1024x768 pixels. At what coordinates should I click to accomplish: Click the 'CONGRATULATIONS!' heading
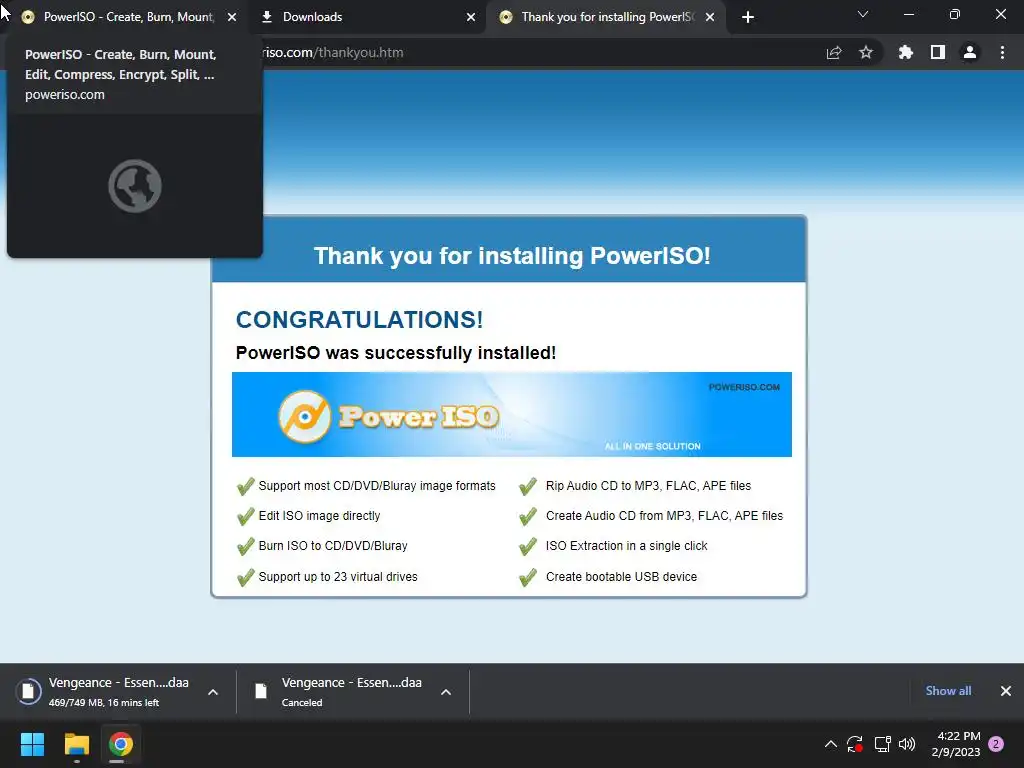tap(359, 320)
